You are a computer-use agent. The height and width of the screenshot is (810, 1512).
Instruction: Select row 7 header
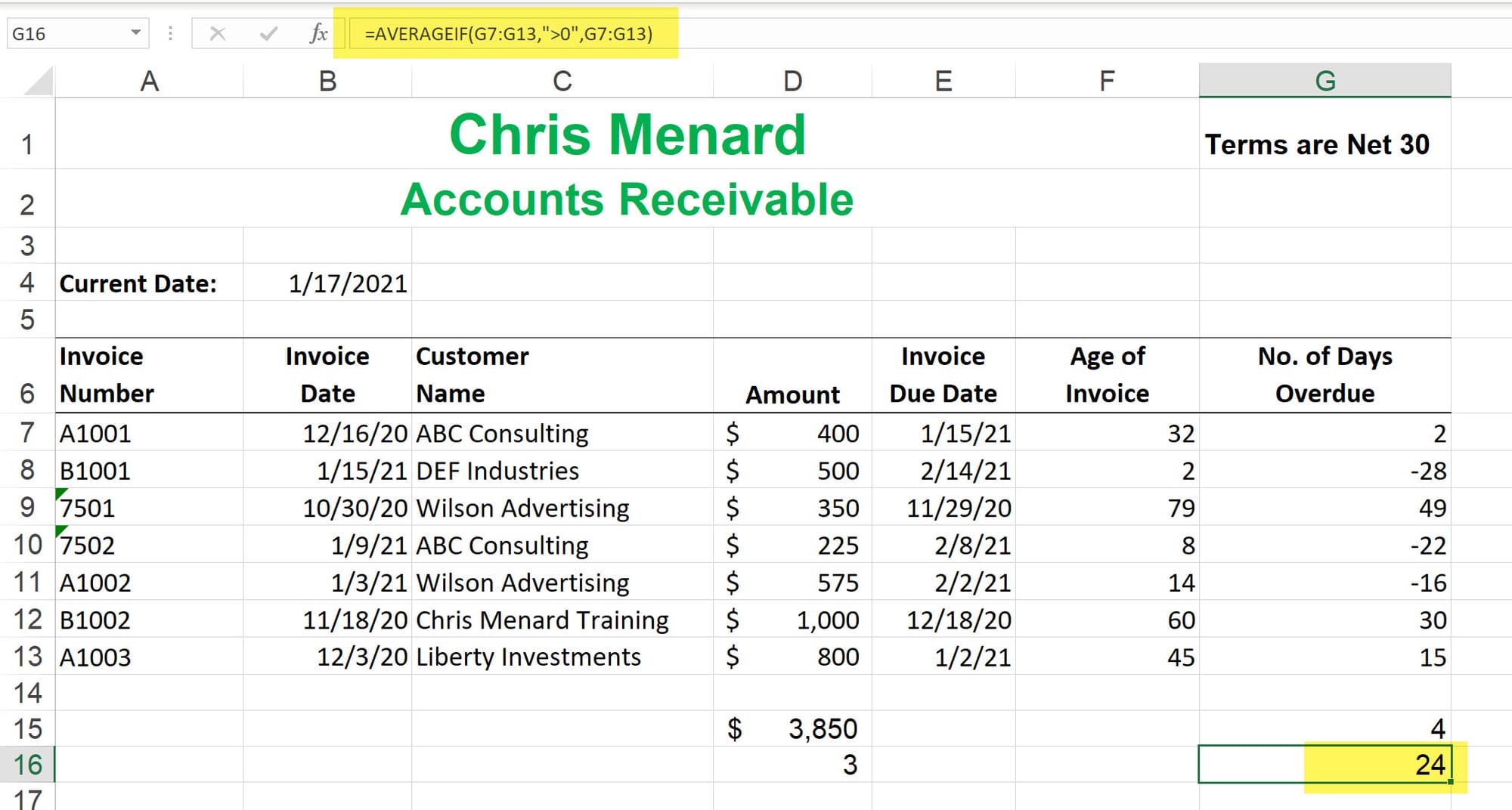[x=28, y=433]
